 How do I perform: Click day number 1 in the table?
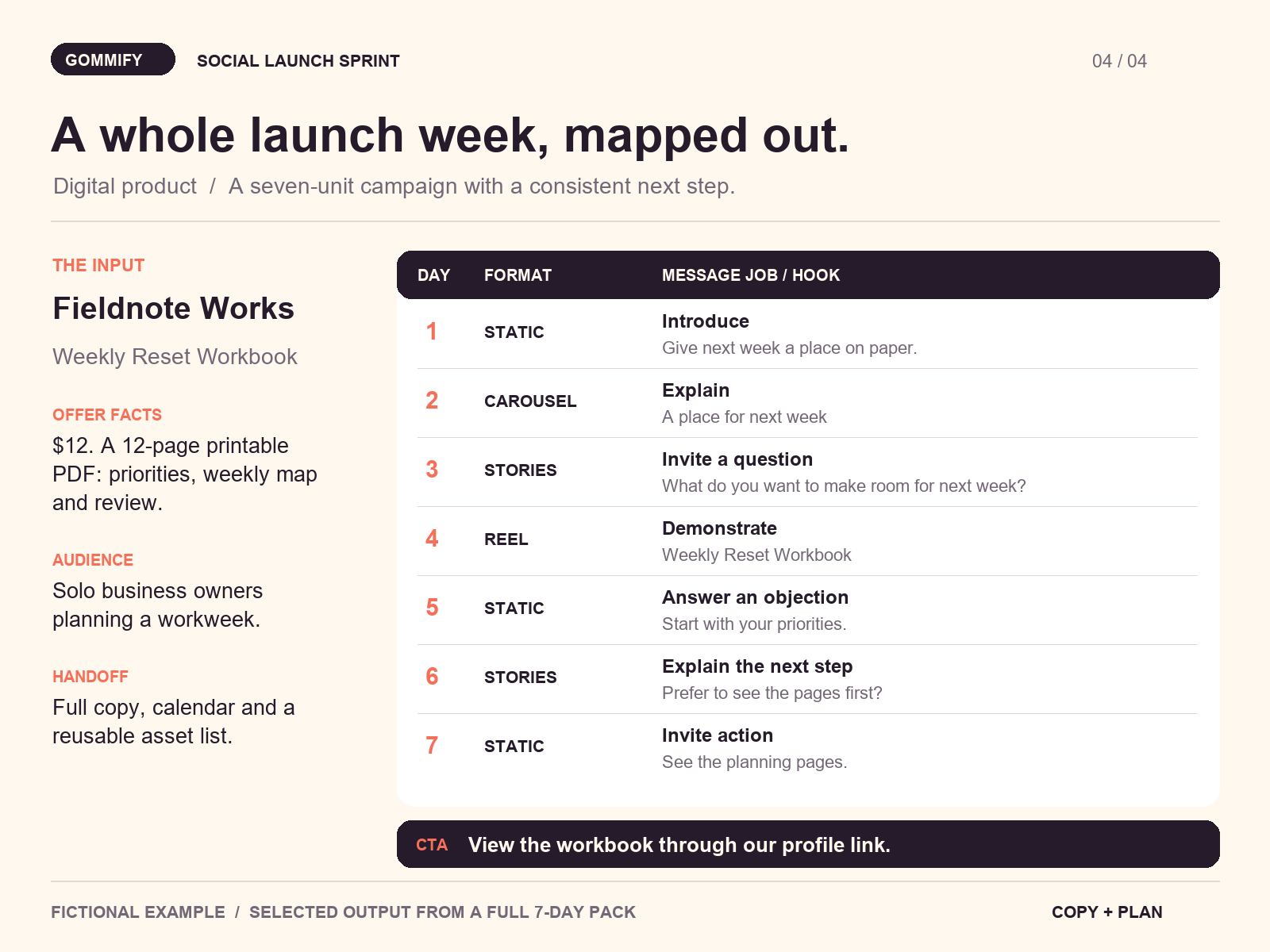click(432, 332)
